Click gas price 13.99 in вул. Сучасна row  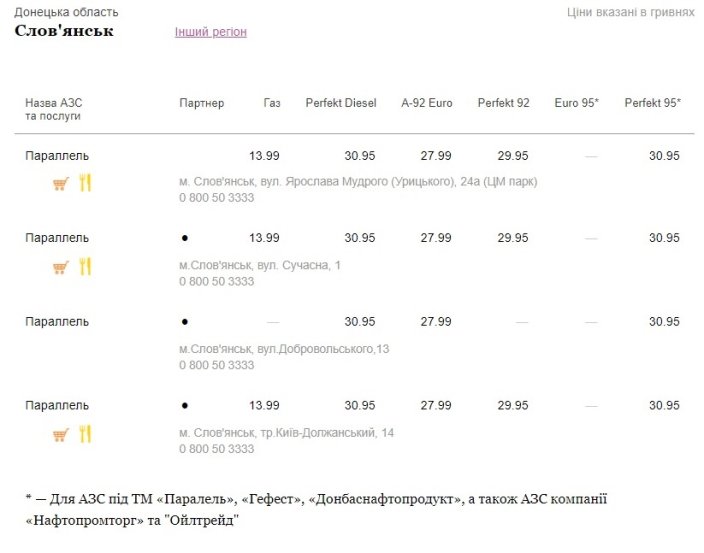point(264,238)
